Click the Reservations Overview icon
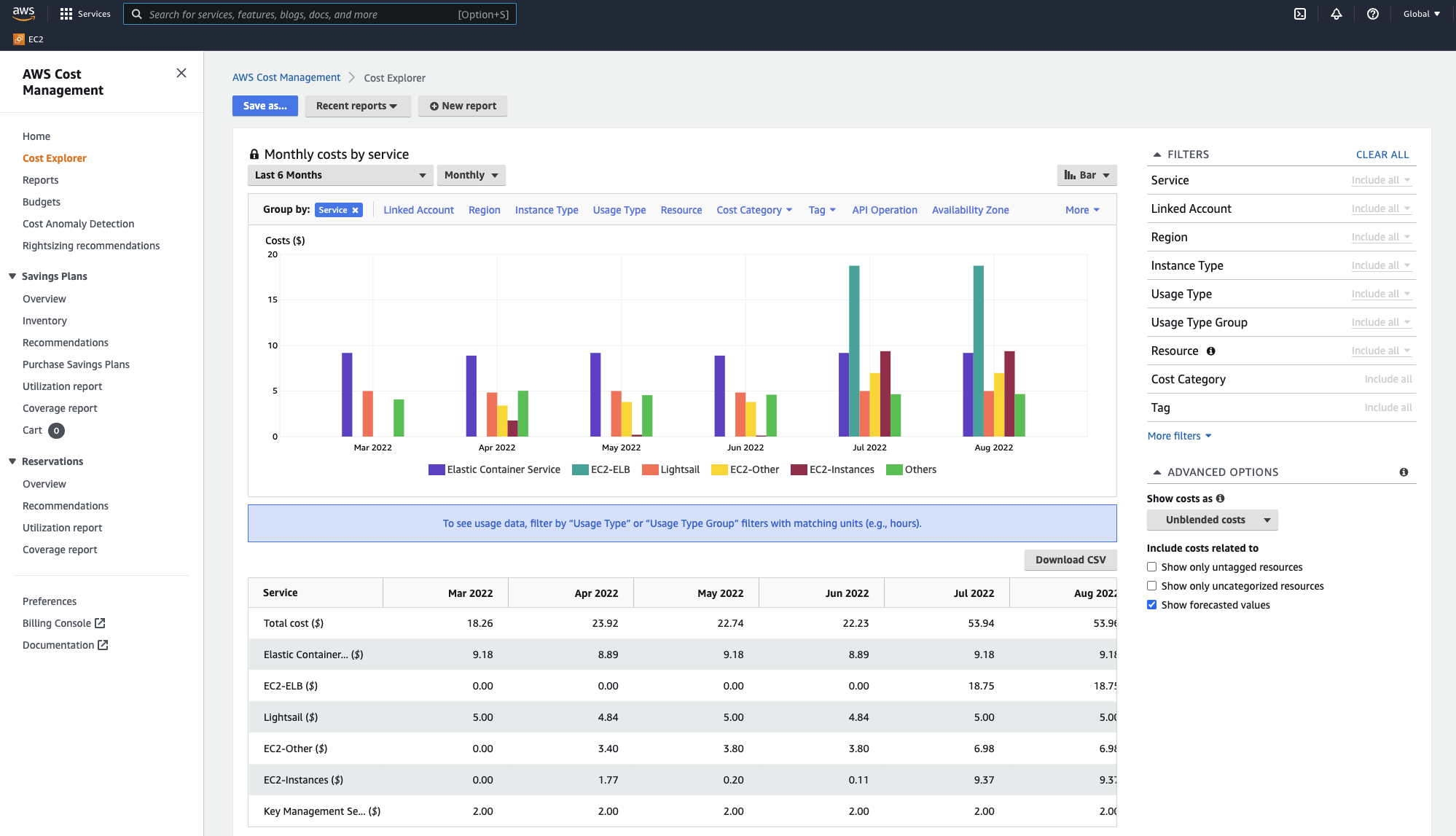Viewport: 1456px width, 836px height. click(44, 484)
